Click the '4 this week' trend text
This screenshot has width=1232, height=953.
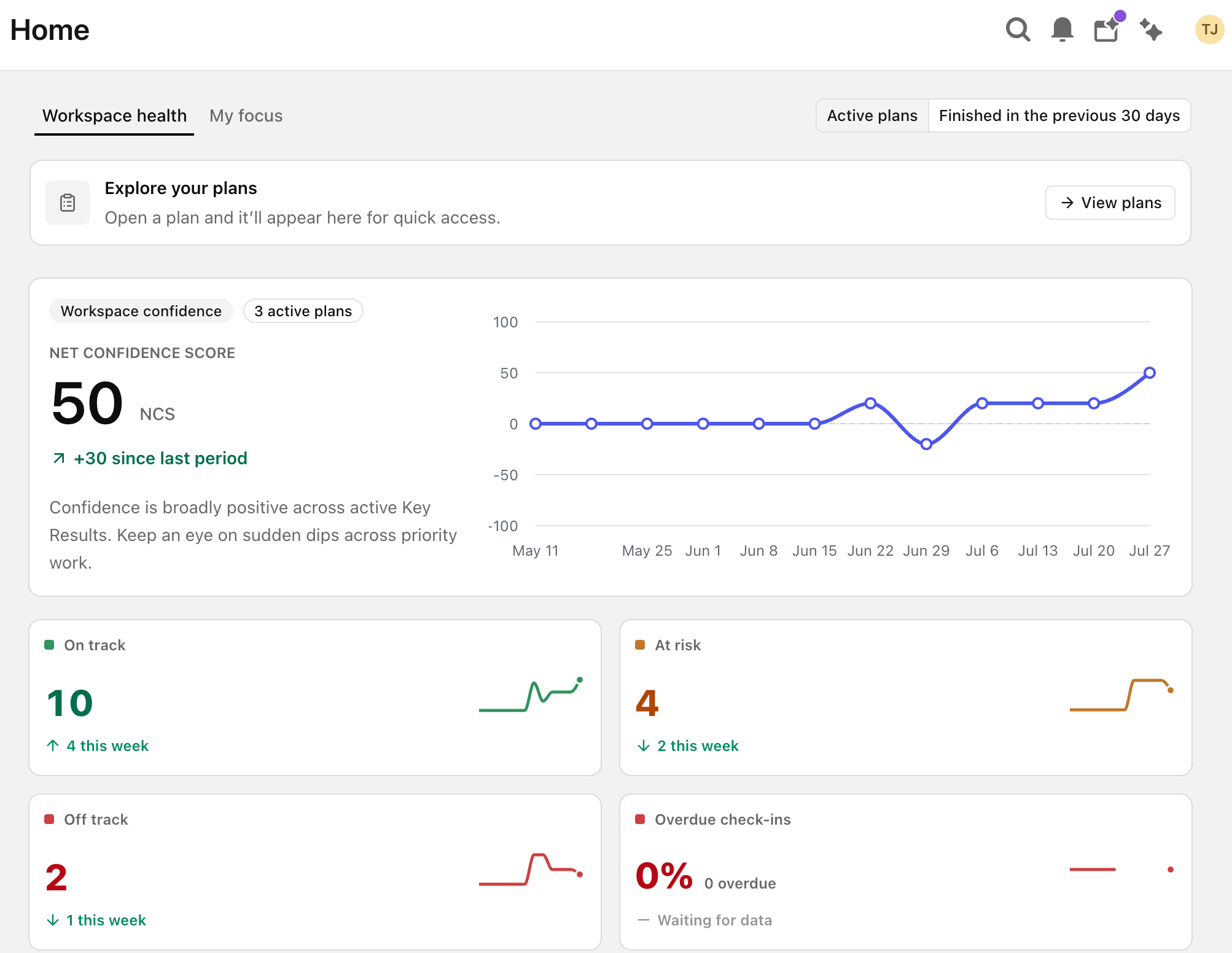tap(107, 745)
